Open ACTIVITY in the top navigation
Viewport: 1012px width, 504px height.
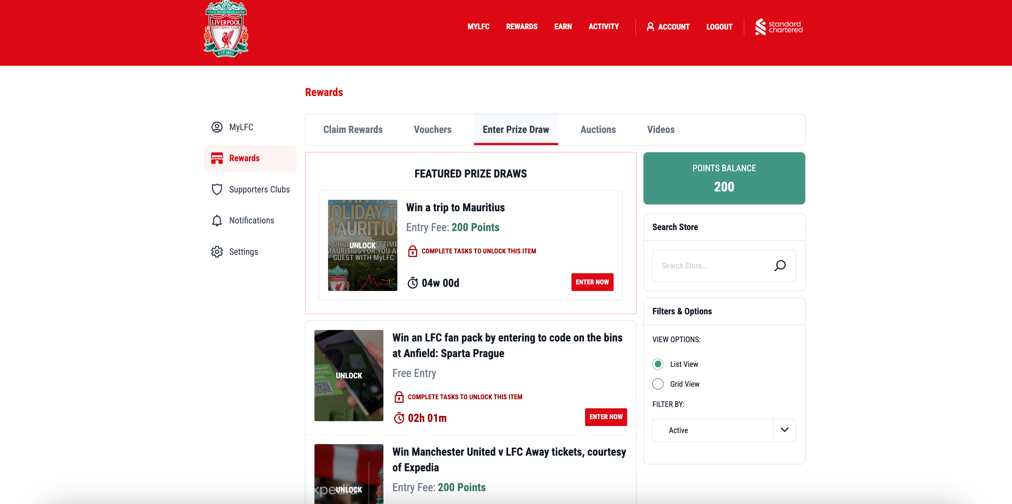click(603, 26)
